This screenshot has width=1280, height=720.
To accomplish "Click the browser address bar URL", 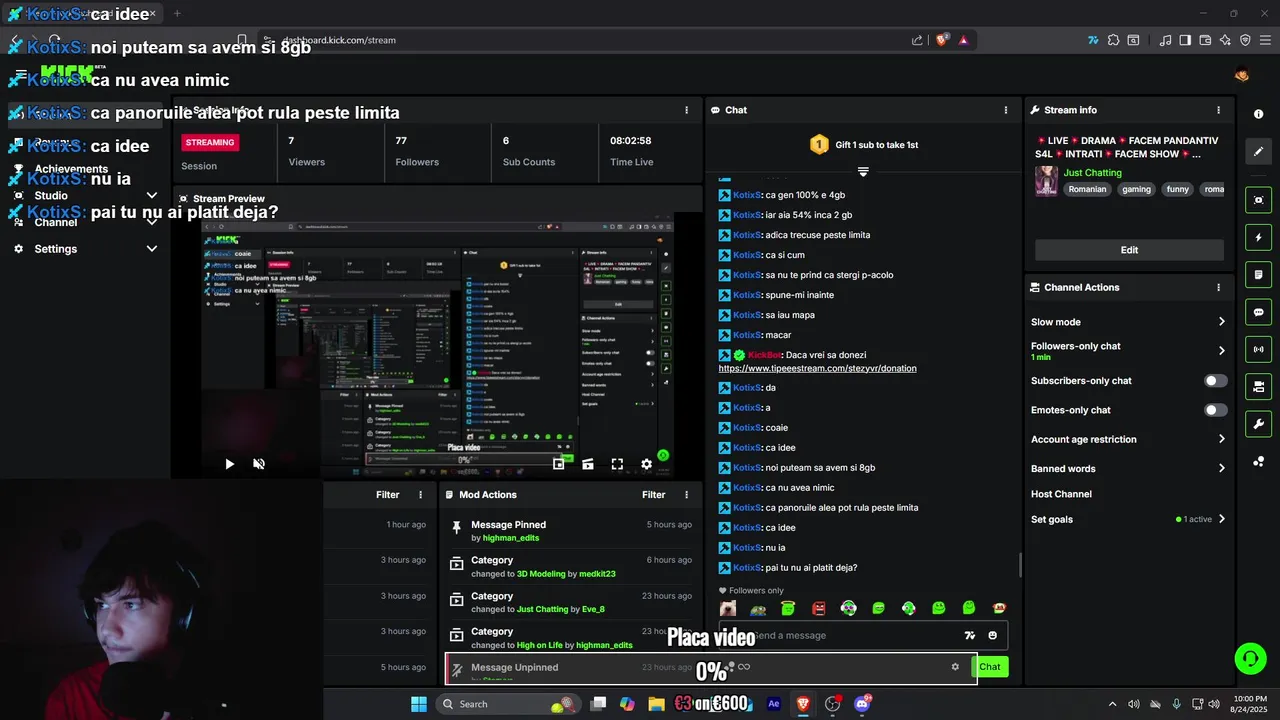I will [338, 40].
